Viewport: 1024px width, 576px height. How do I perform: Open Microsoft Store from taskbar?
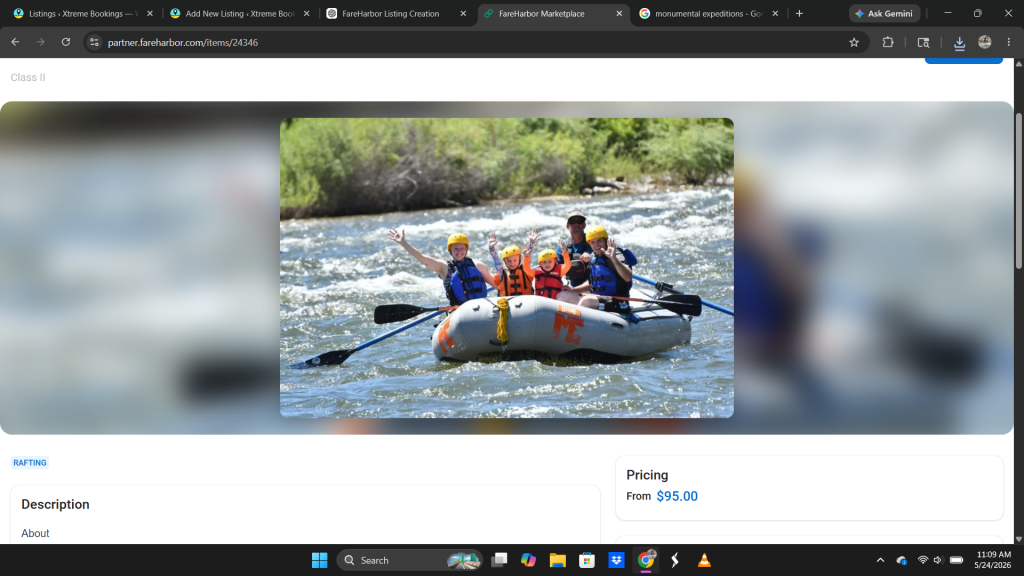587,560
